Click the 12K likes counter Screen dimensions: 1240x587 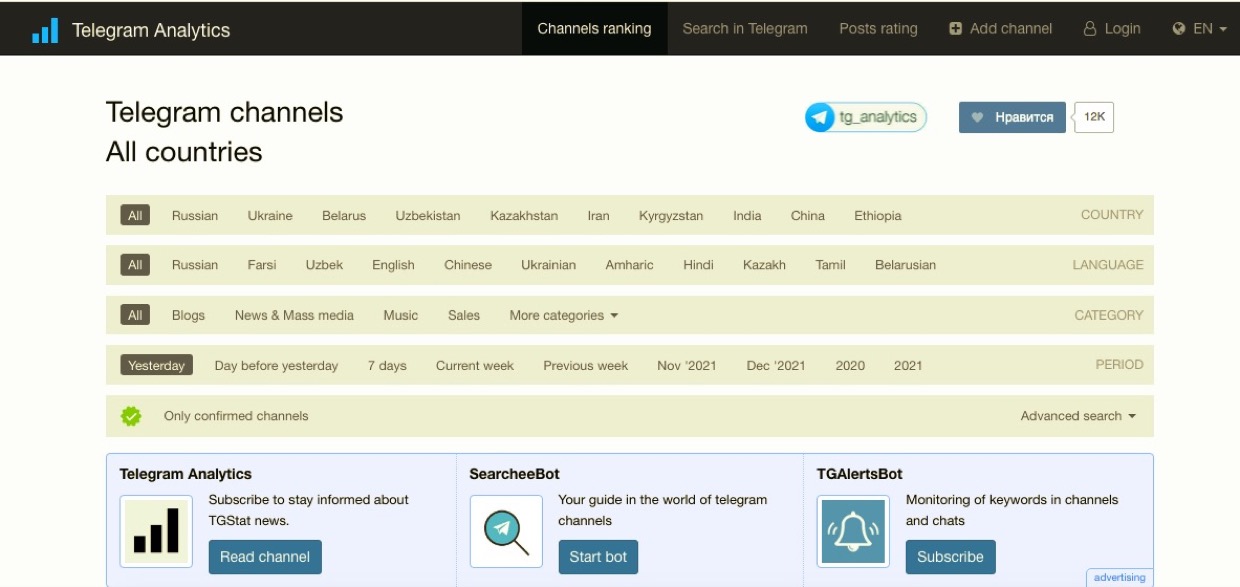1094,117
